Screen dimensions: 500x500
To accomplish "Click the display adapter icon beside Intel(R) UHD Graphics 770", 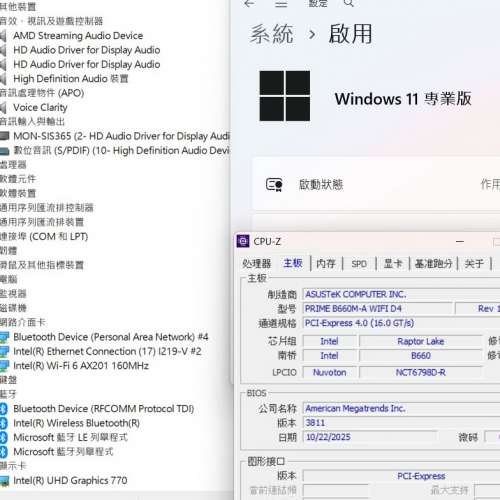I will click(4, 481).
